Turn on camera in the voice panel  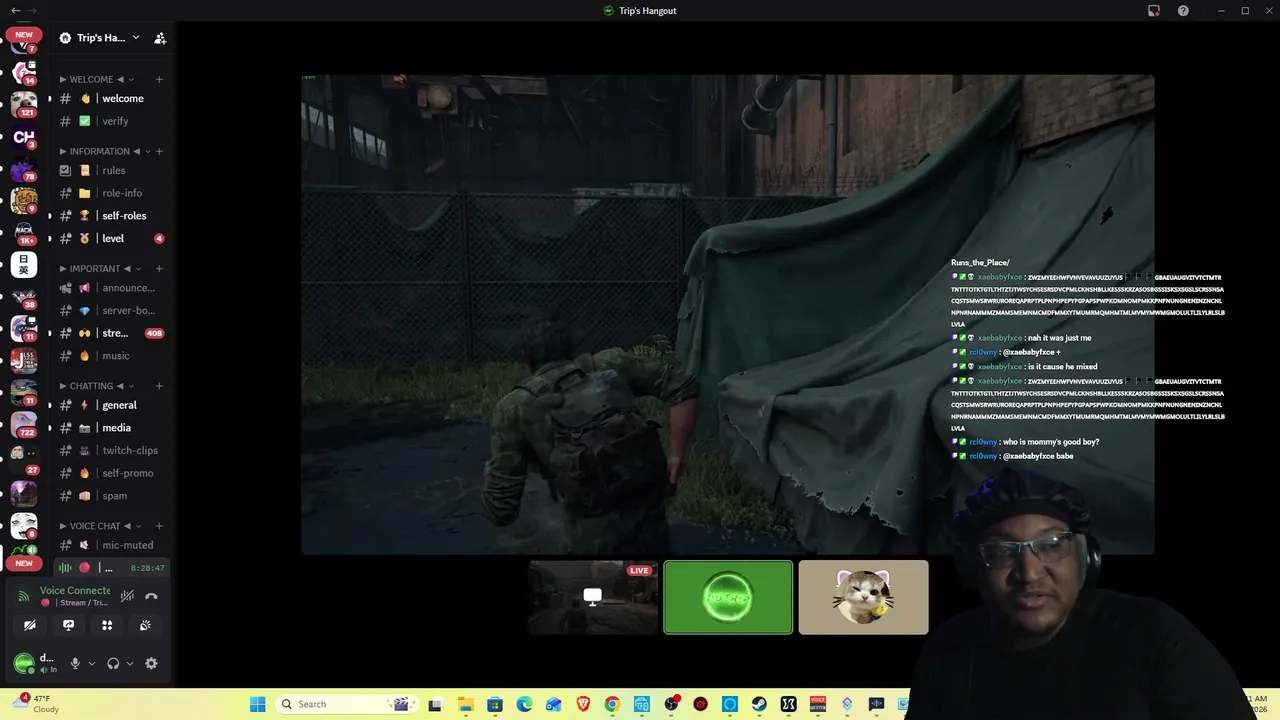pyautogui.click(x=30, y=625)
